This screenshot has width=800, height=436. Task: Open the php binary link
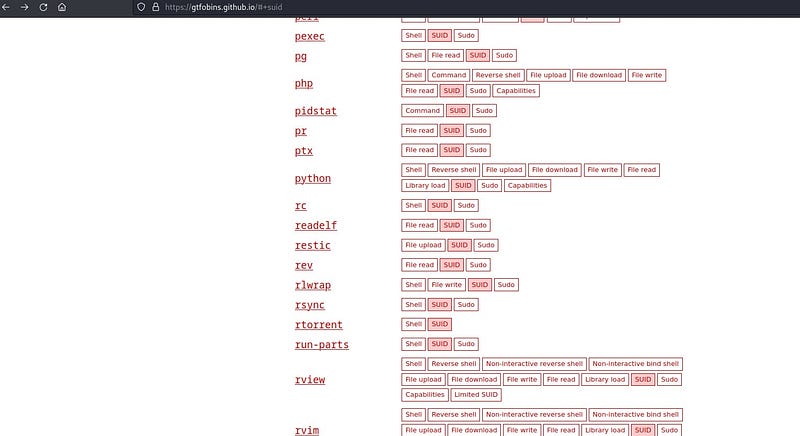tap(304, 83)
